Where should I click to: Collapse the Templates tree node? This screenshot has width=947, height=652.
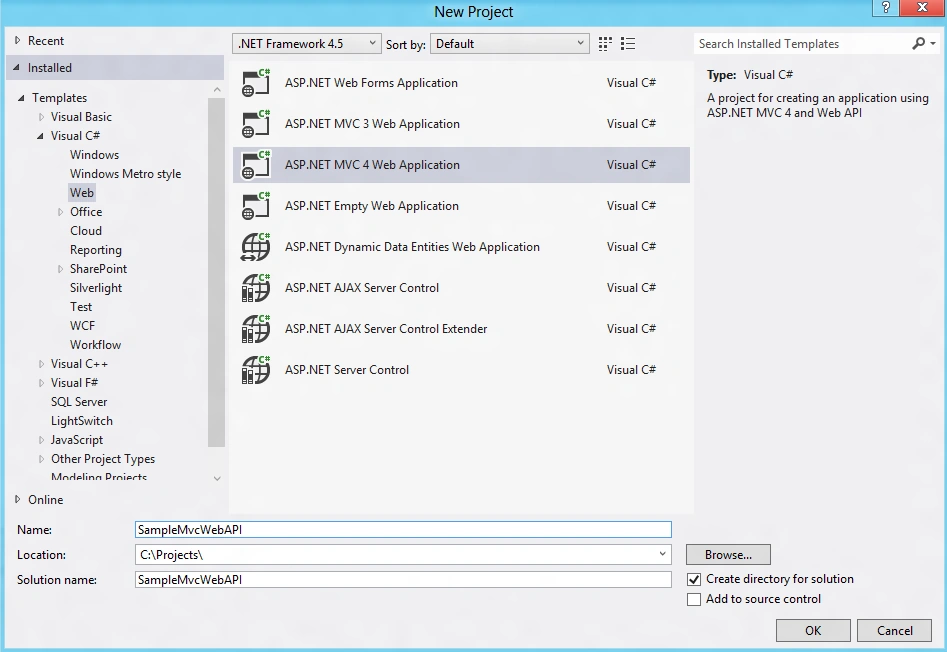pyautogui.click(x=21, y=98)
